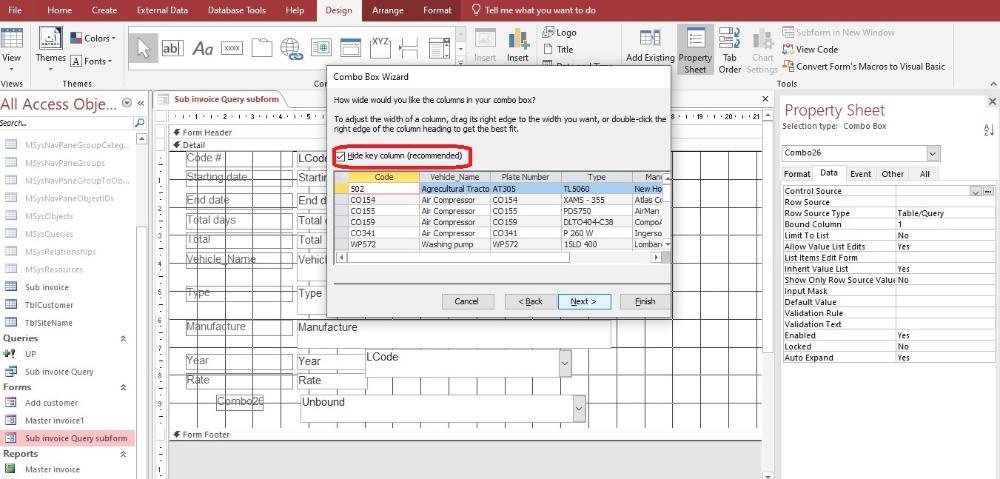Viewport: 1000px width, 479px height.
Task: Click Finish in Combo Box Wizard
Action: coord(645,301)
